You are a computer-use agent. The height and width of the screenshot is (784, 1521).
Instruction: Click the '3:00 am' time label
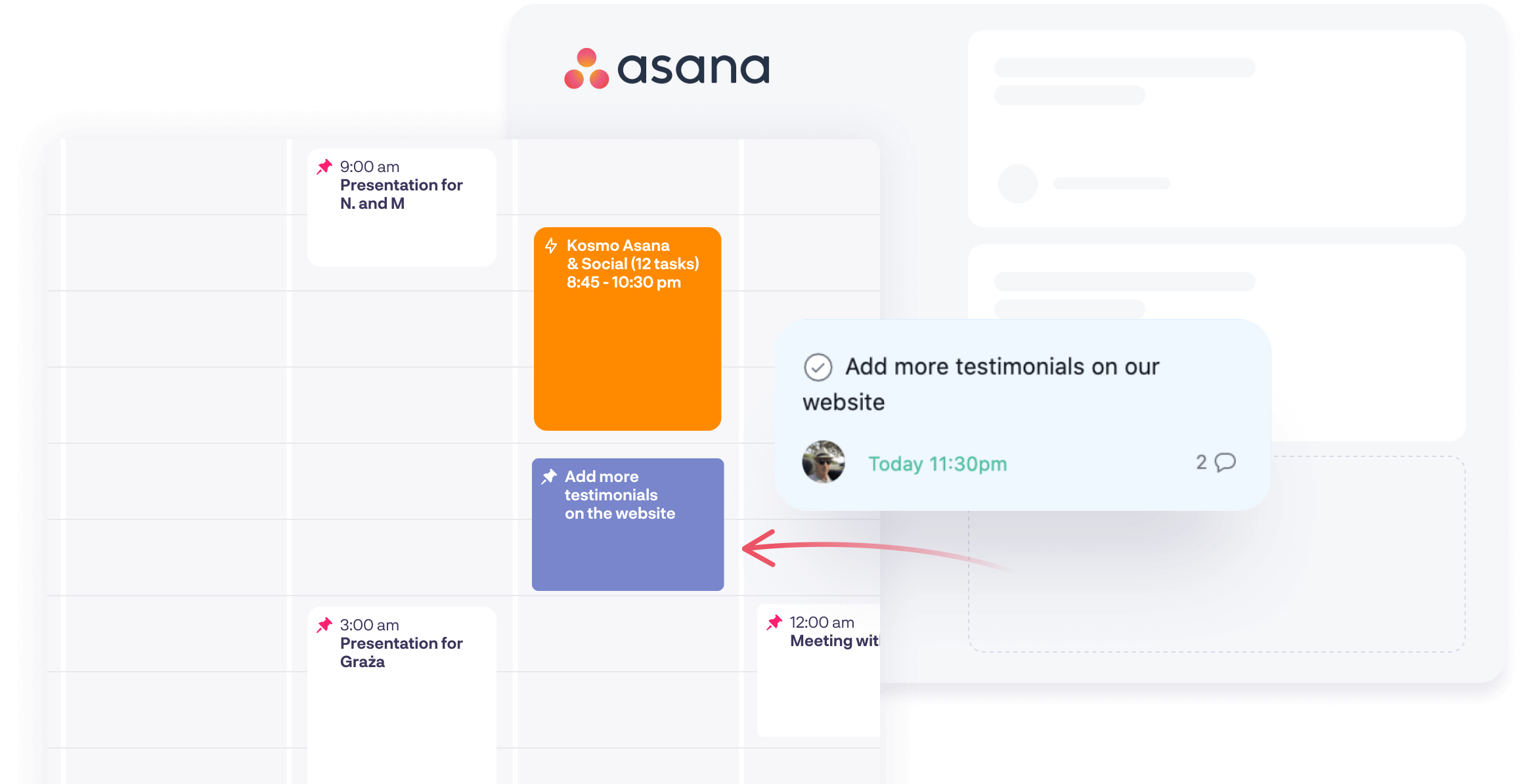(x=370, y=625)
